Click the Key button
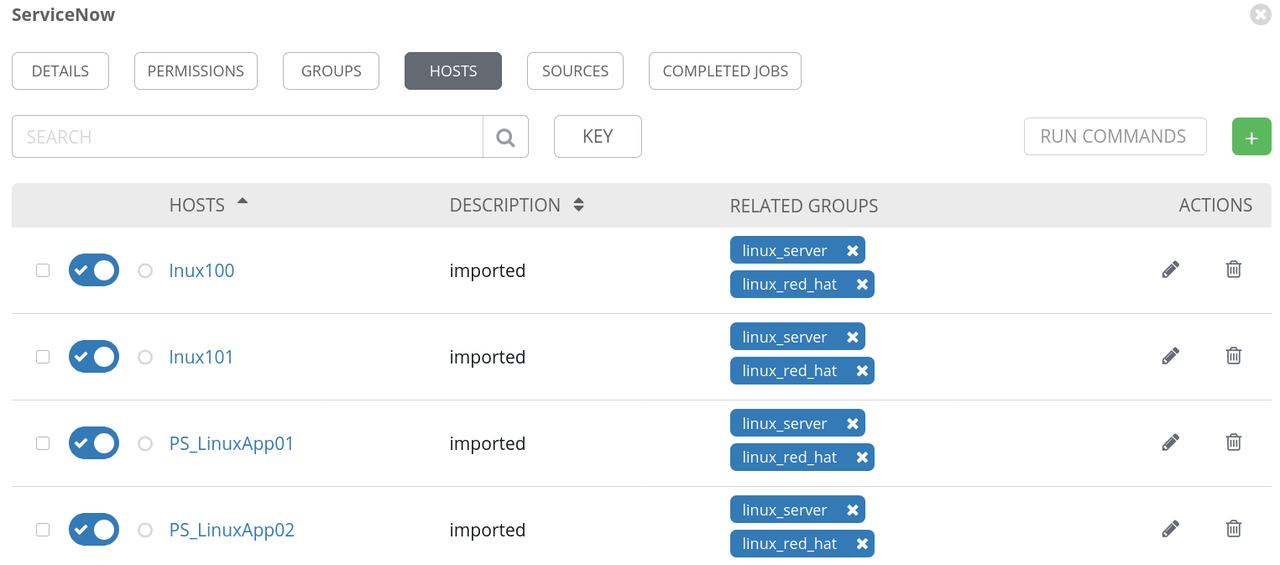This screenshot has height=565, width=1280. pyautogui.click(x=598, y=137)
